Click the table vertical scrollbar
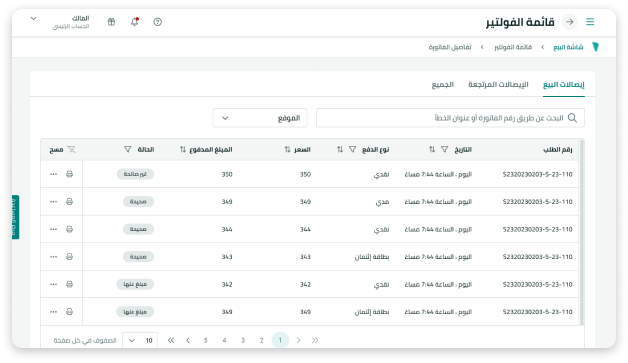The height and width of the screenshot is (363, 628). tap(582, 232)
